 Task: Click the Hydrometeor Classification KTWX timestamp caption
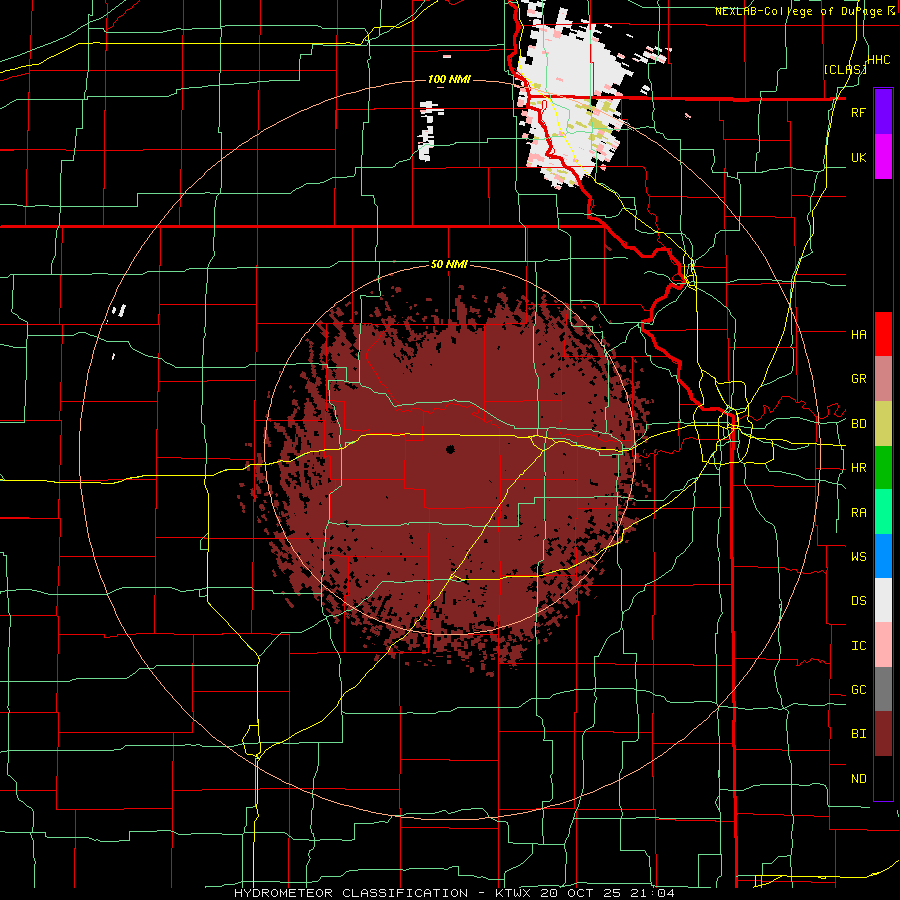454,893
